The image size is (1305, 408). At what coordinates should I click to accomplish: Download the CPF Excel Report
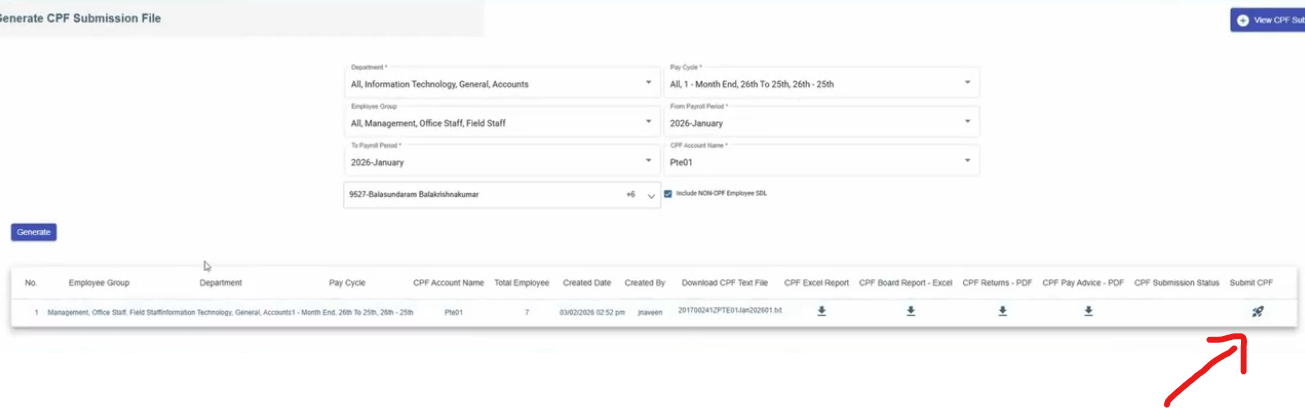coord(821,311)
